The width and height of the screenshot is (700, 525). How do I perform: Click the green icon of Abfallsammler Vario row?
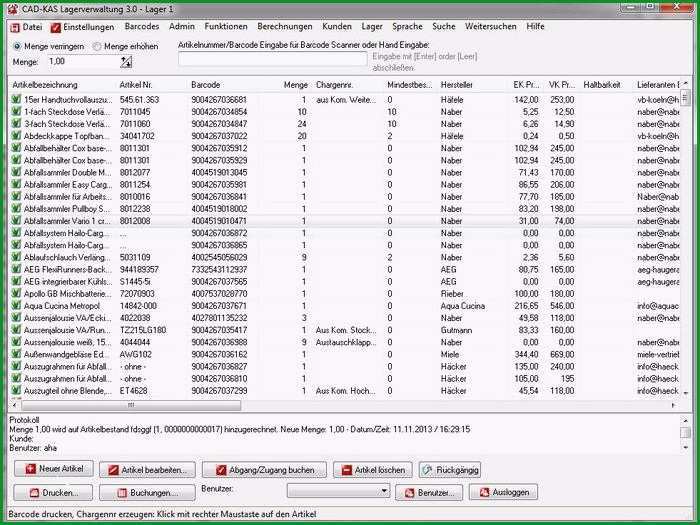pyautogui.click(x=16, y=220)
